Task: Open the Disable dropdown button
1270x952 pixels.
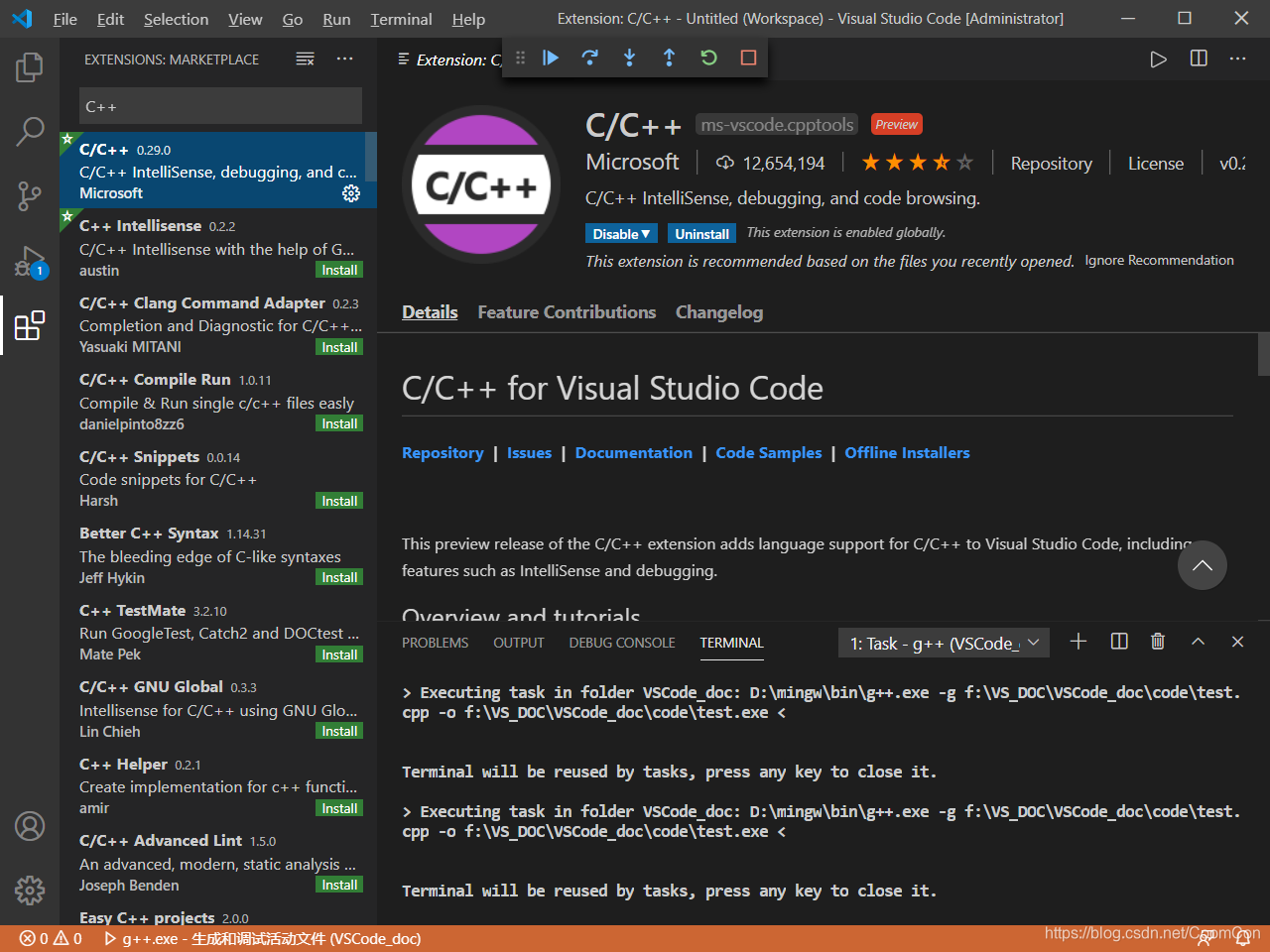Action: pos(621,234)
